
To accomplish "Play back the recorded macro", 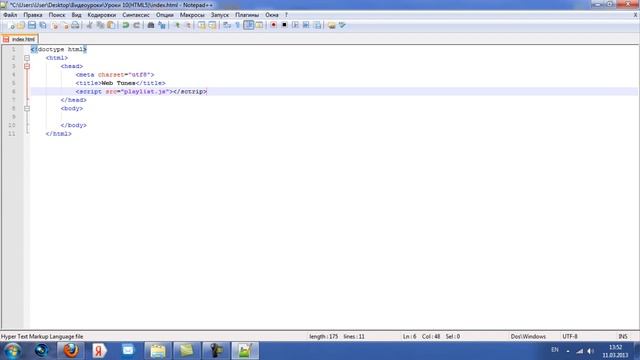I will (295, 25).
